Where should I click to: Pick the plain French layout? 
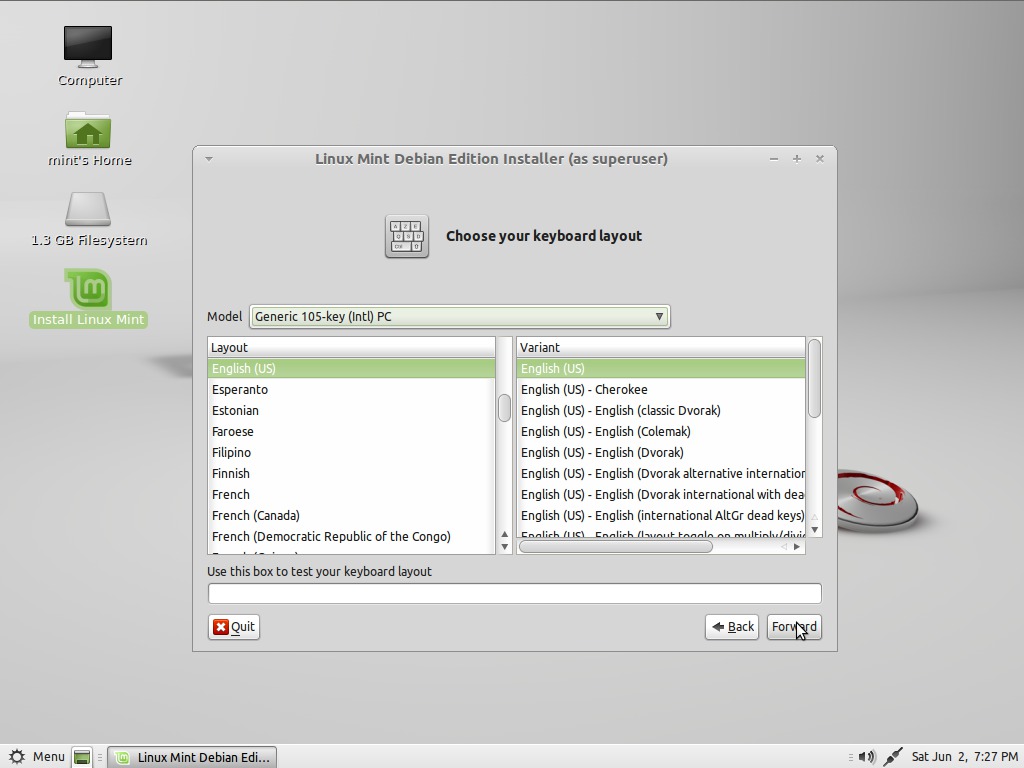click(351, 494)
